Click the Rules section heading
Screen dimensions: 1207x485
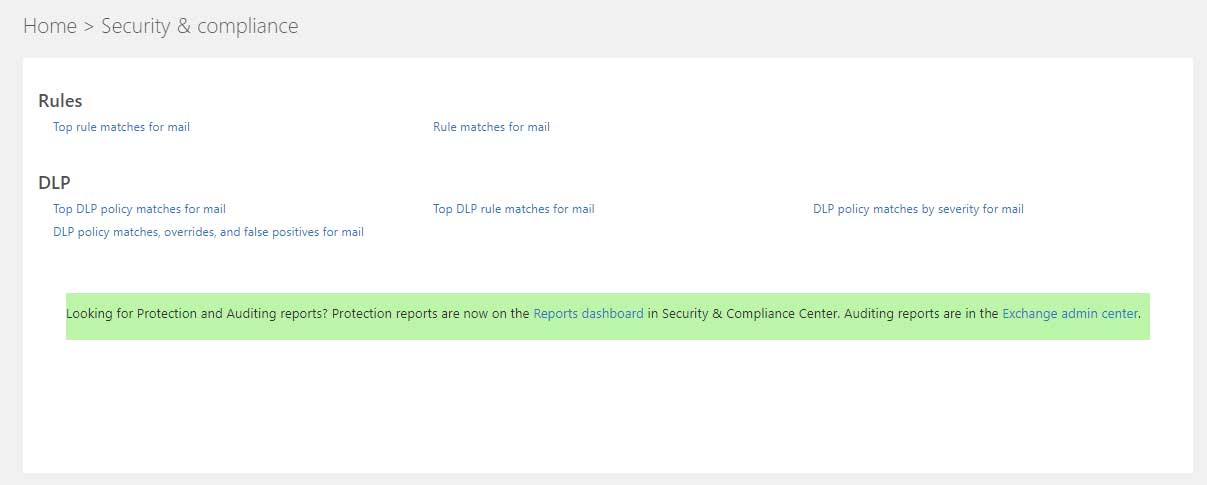point(60,101)
